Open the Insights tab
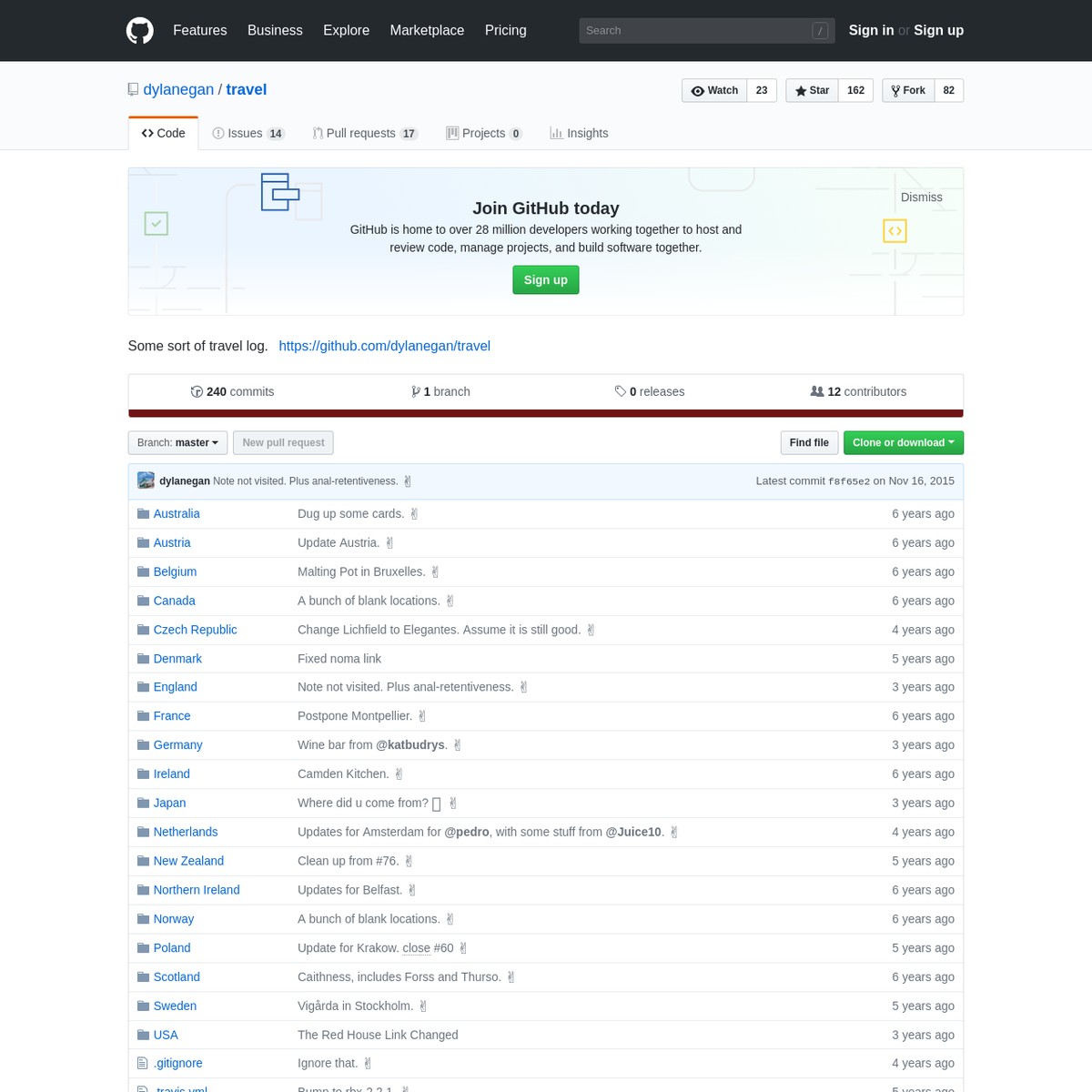 [579, 133]
